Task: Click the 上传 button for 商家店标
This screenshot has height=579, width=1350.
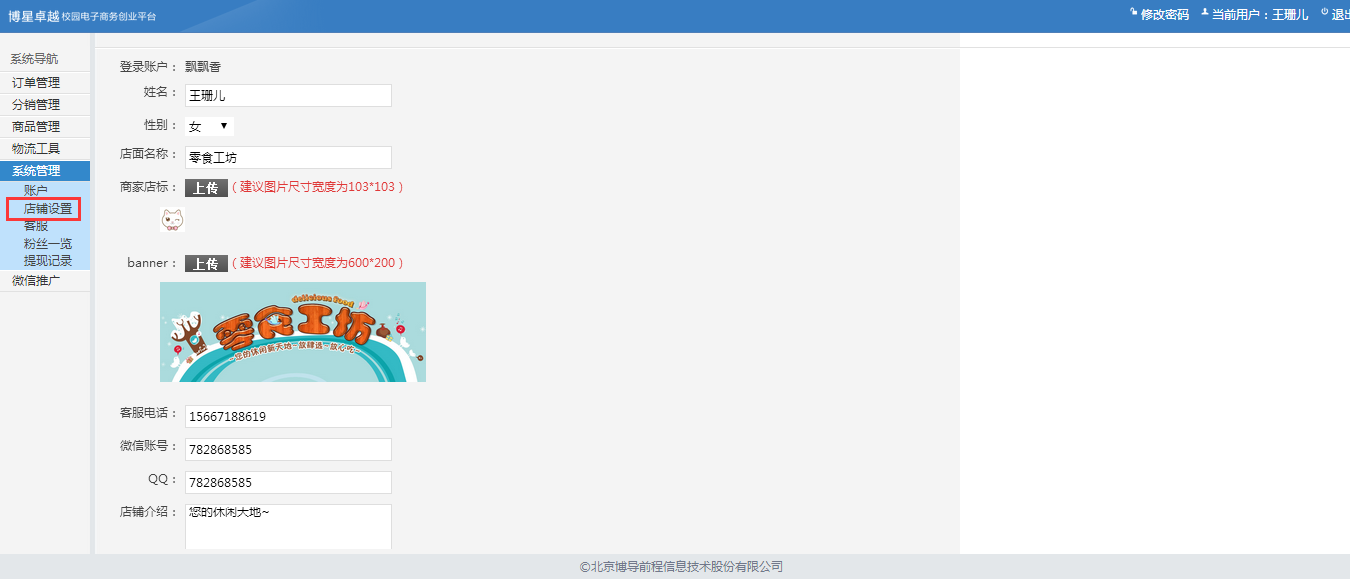Action: pos(206,188)
